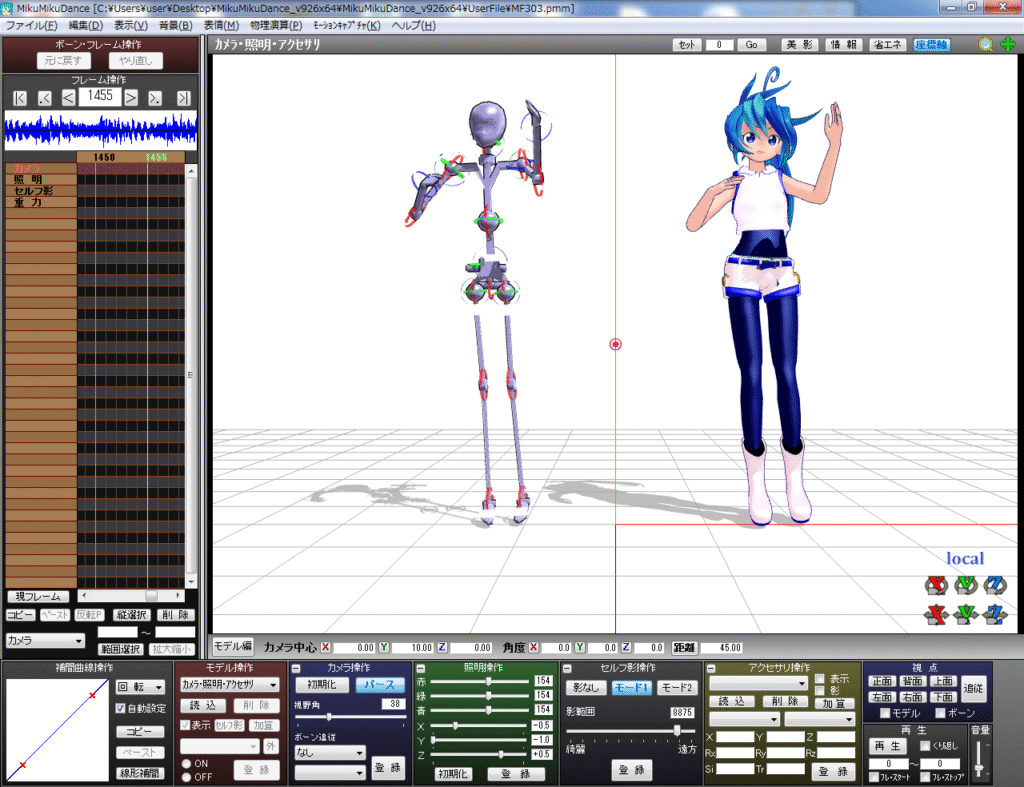Open the 物理演算(P) menu

pos(276,25)
